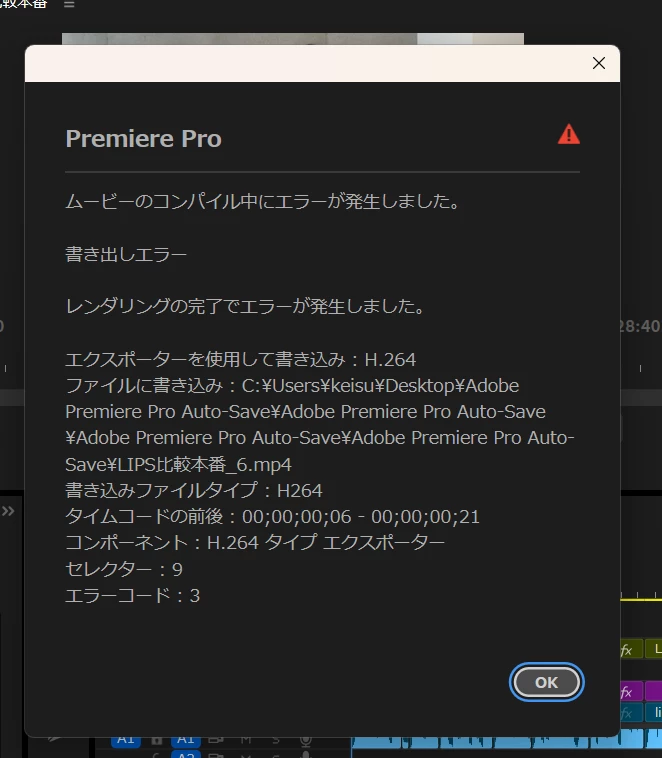Click the timecode range '00;00;00;06 - 00;00;00;21'
The image size is (662, 758).
pos(361,517)
